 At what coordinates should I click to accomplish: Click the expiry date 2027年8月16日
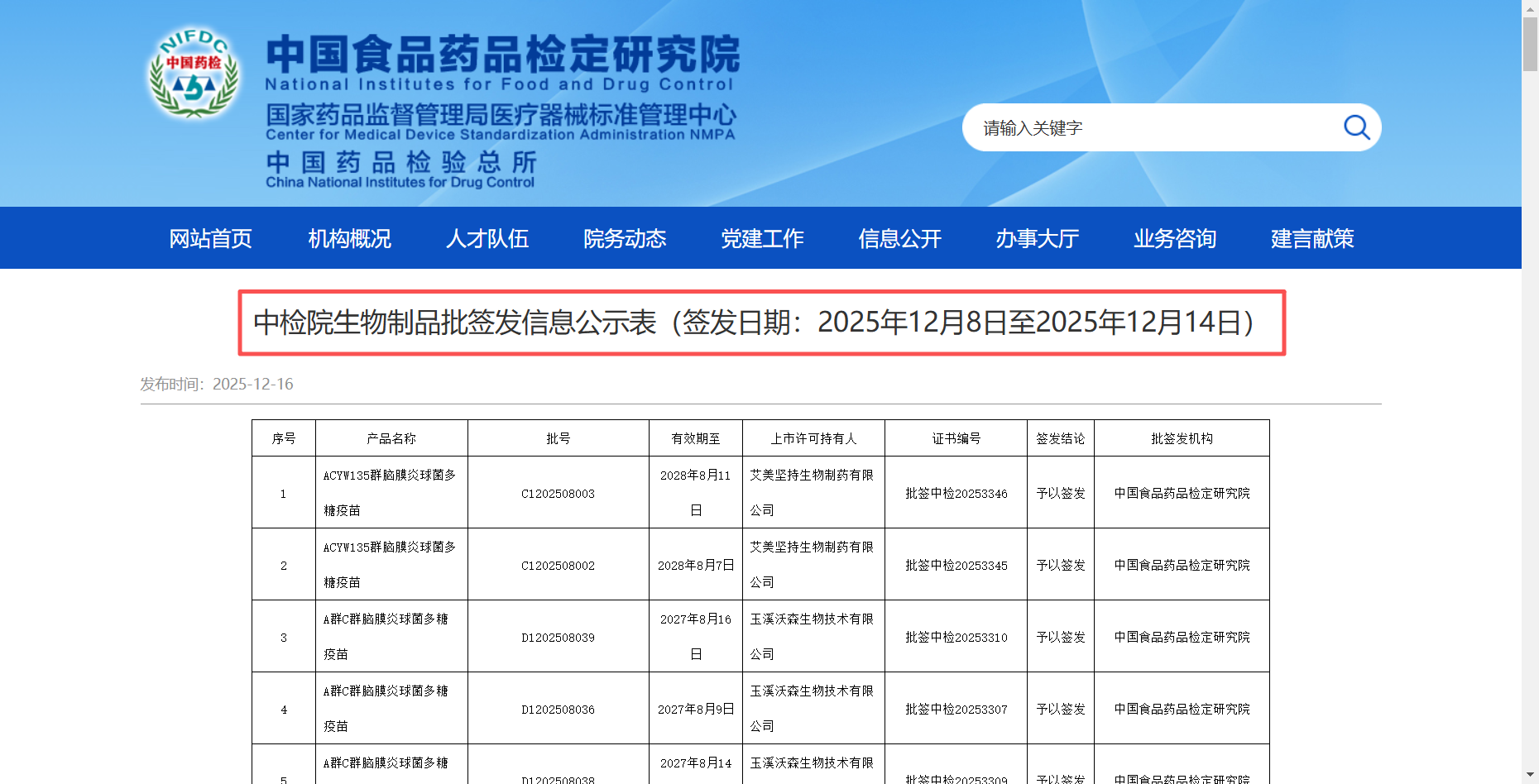click(x=696, y=637)
